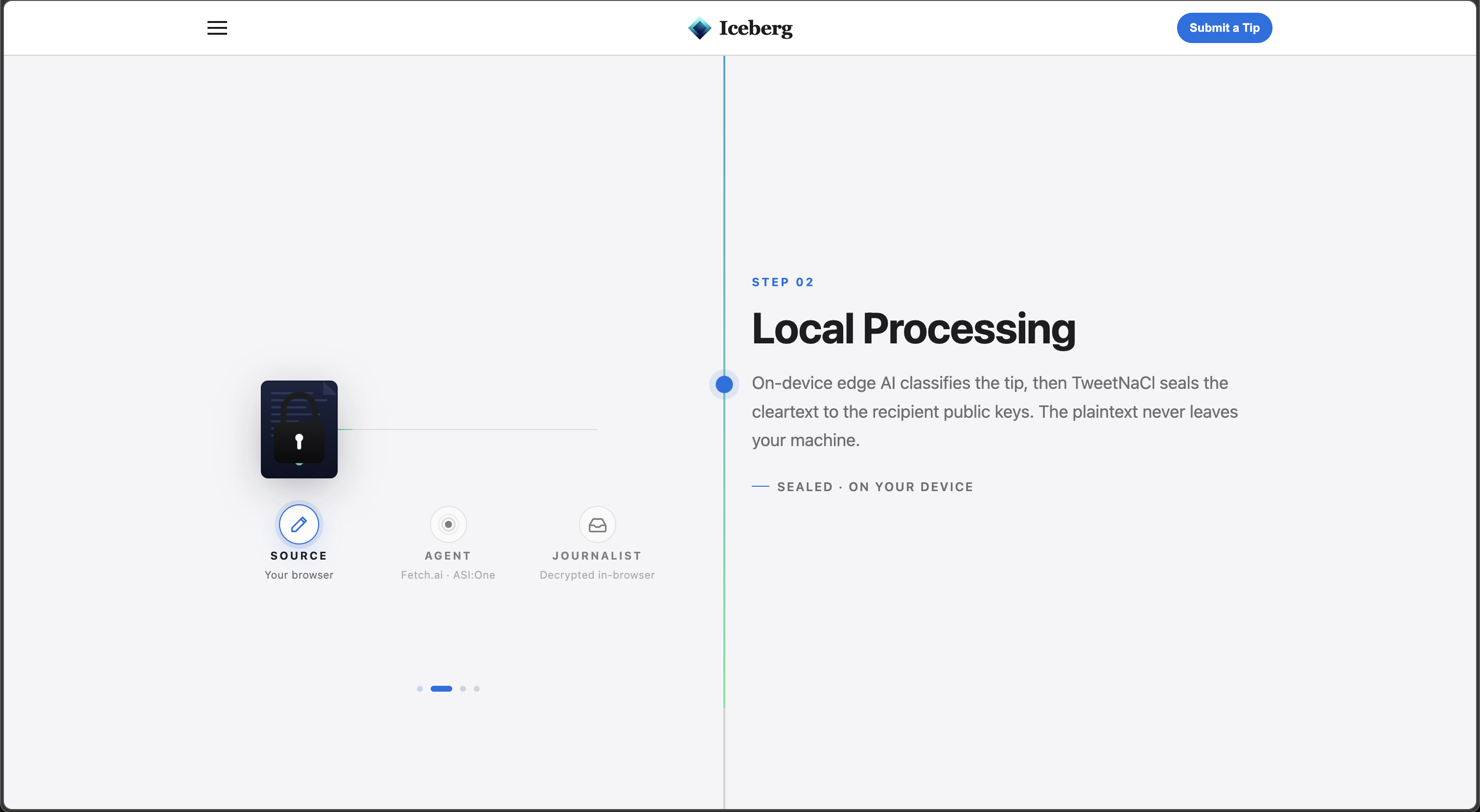Click the Iceberg wordmark text

[756, 28]
